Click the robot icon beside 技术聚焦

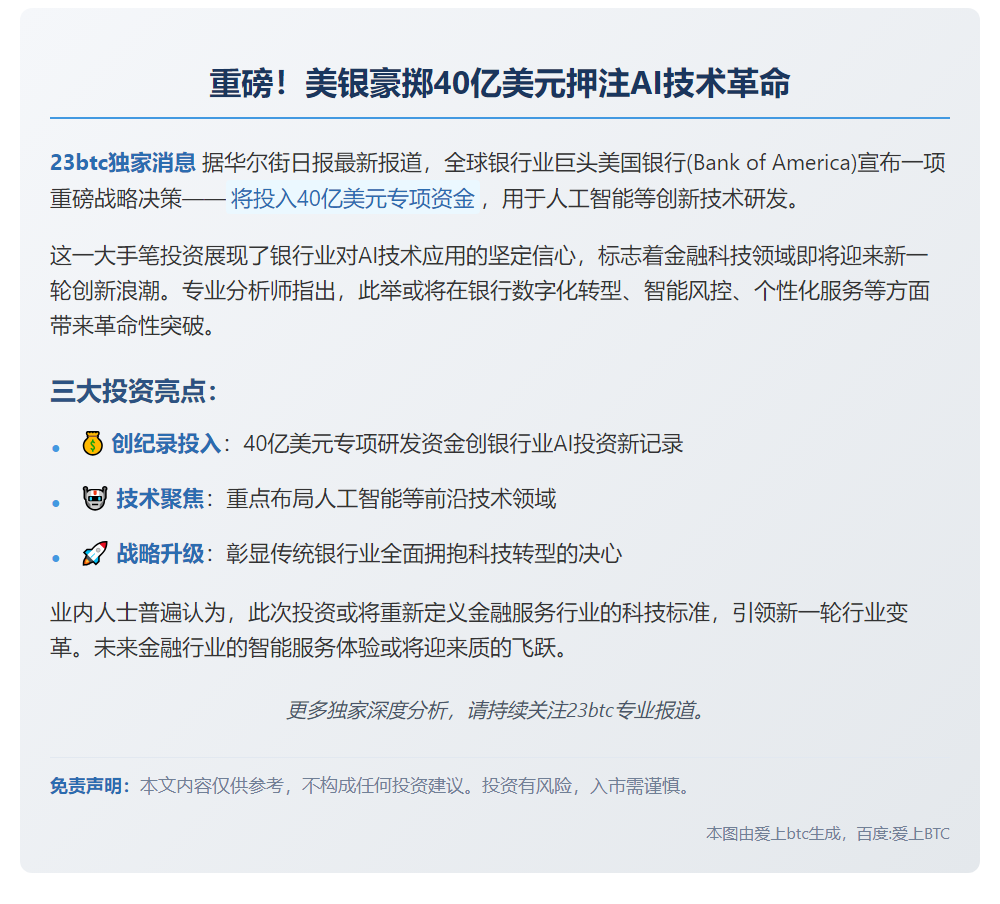[93, 497]
